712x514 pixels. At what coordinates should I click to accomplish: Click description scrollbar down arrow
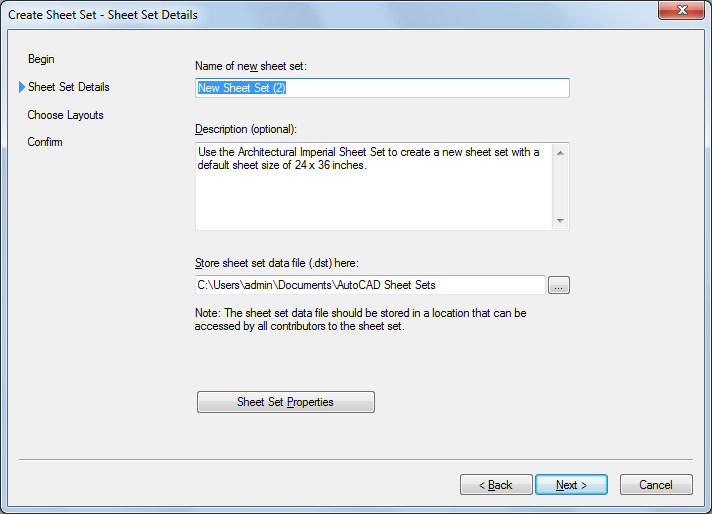560,220
